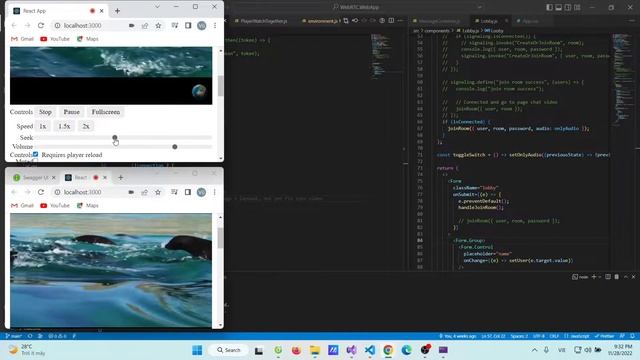Toggle VS Code panel layout icon

point(558,7)
